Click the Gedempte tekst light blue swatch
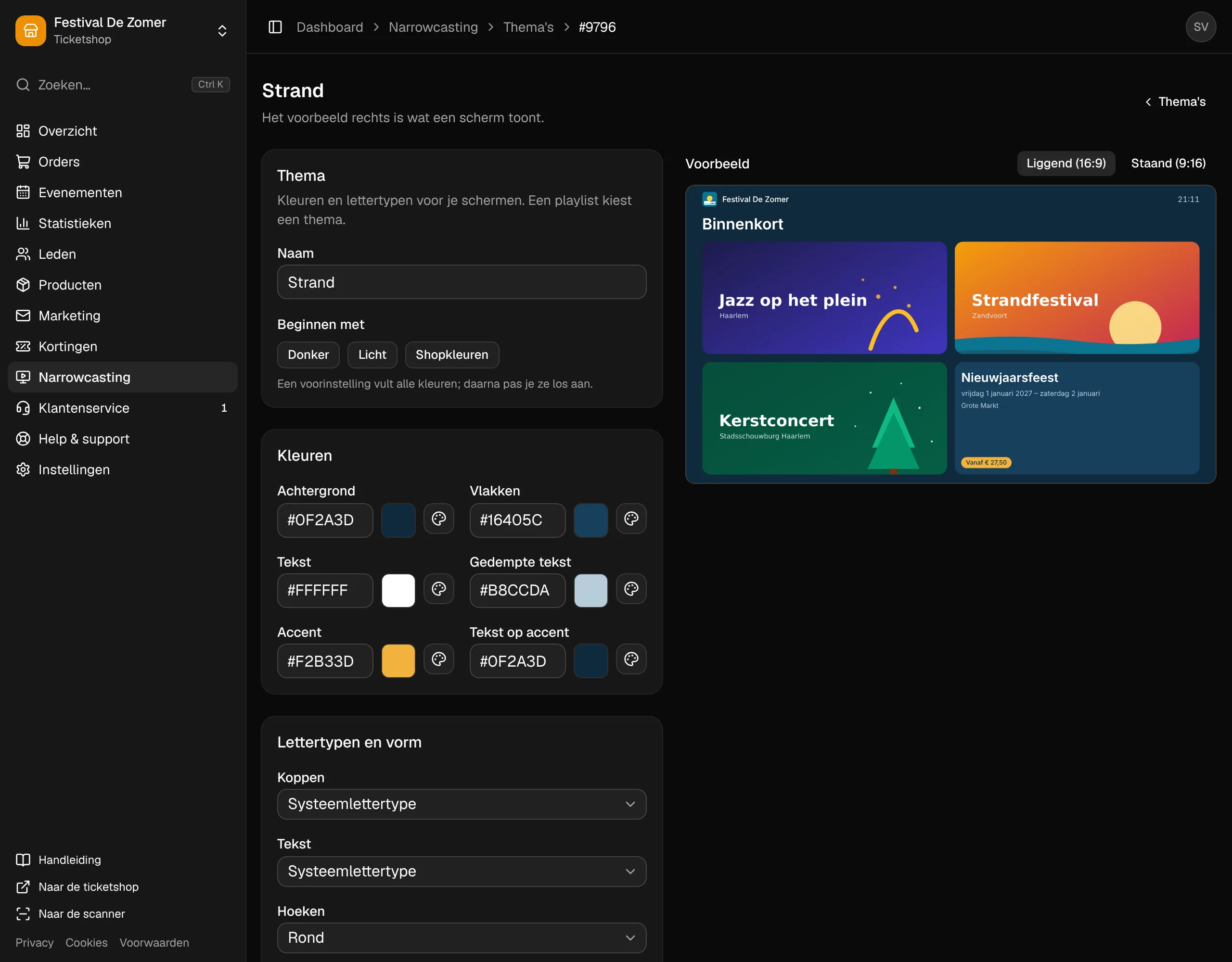 tap(590, 590)
